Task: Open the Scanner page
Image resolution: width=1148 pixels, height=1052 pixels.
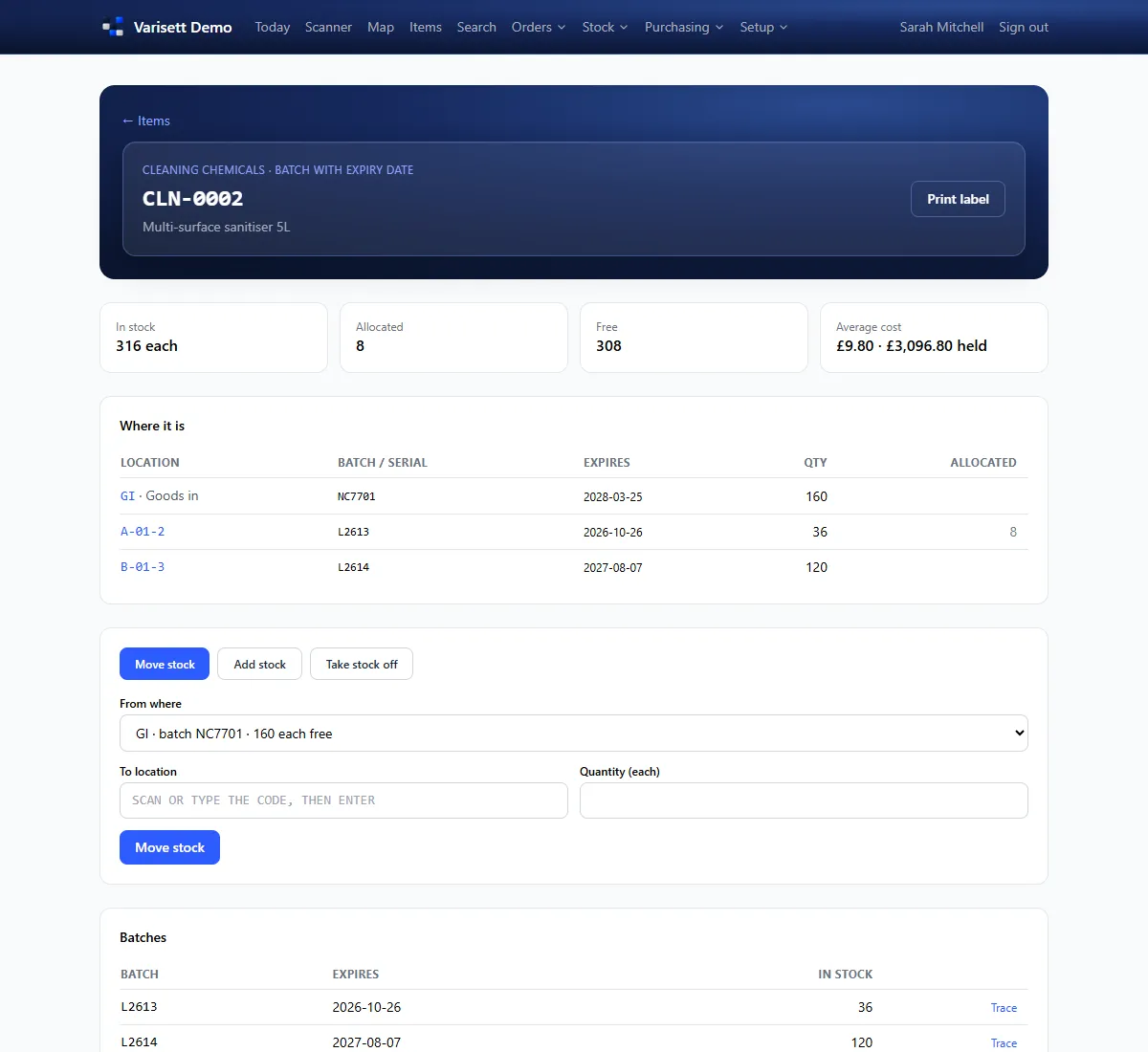Action: click(x=328, y=27)
